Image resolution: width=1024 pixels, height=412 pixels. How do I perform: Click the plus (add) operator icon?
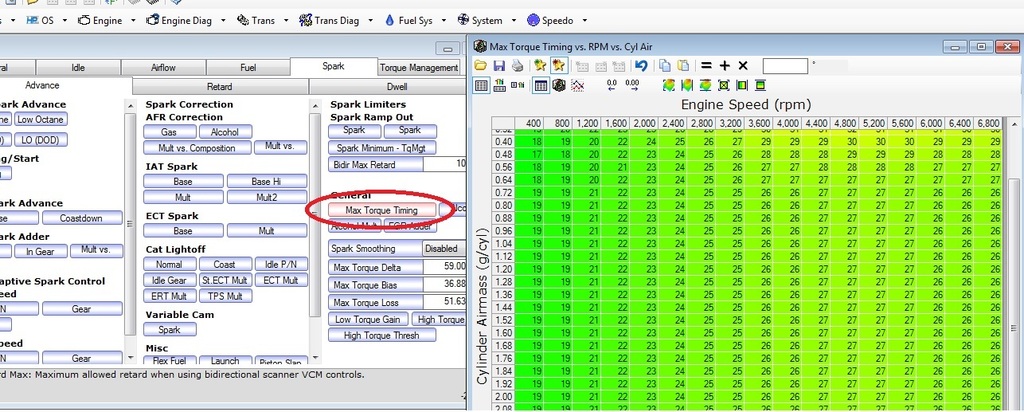724,65
